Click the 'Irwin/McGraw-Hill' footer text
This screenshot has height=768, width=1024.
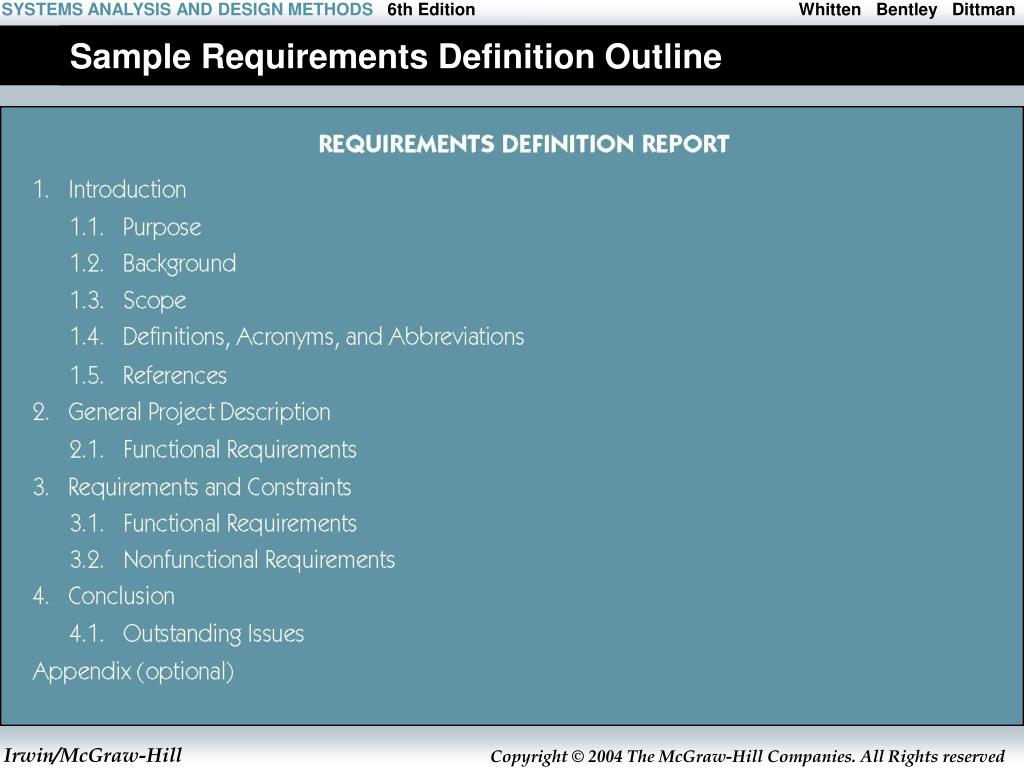[93, 755]
